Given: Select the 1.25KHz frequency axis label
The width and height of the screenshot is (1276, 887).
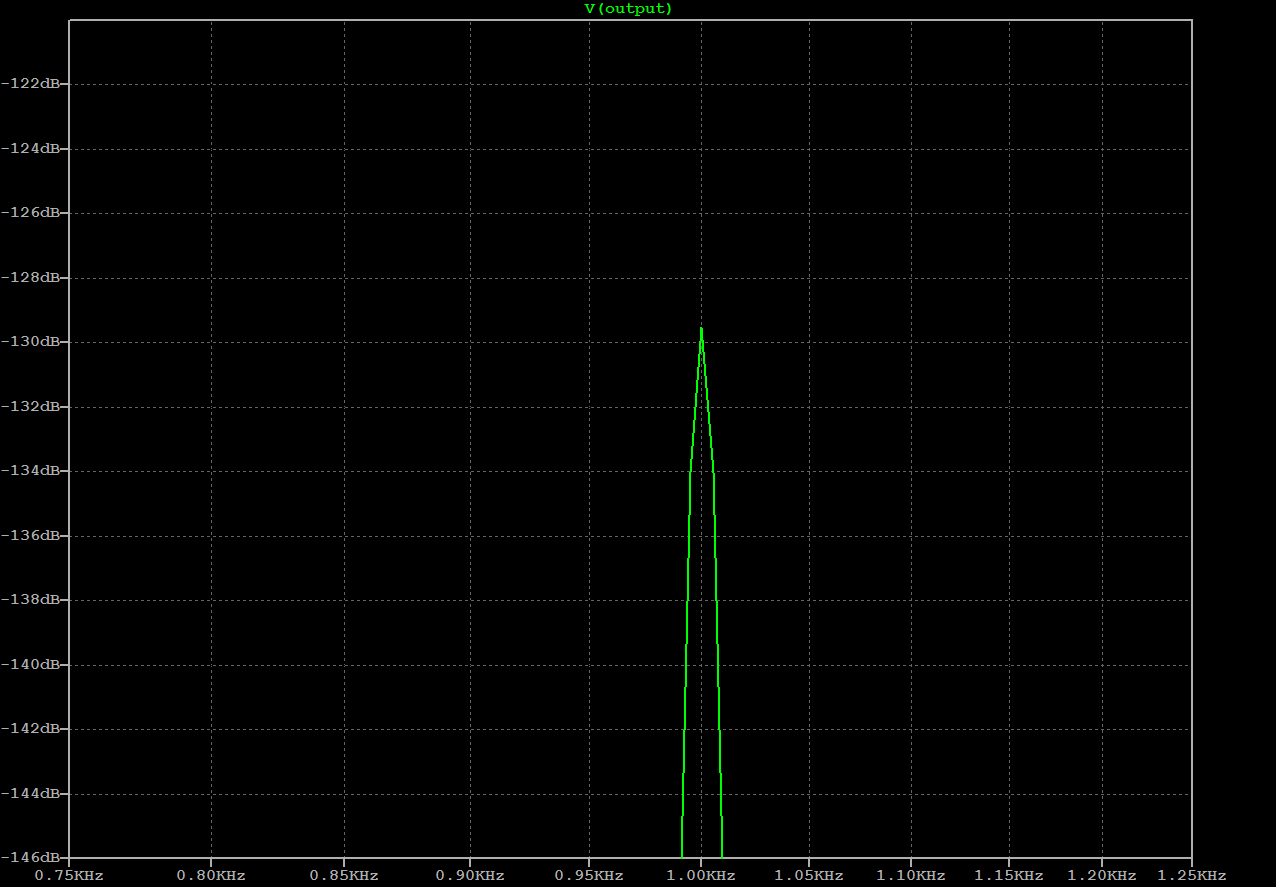Looking at the screenshot, I should point(1191,875).
